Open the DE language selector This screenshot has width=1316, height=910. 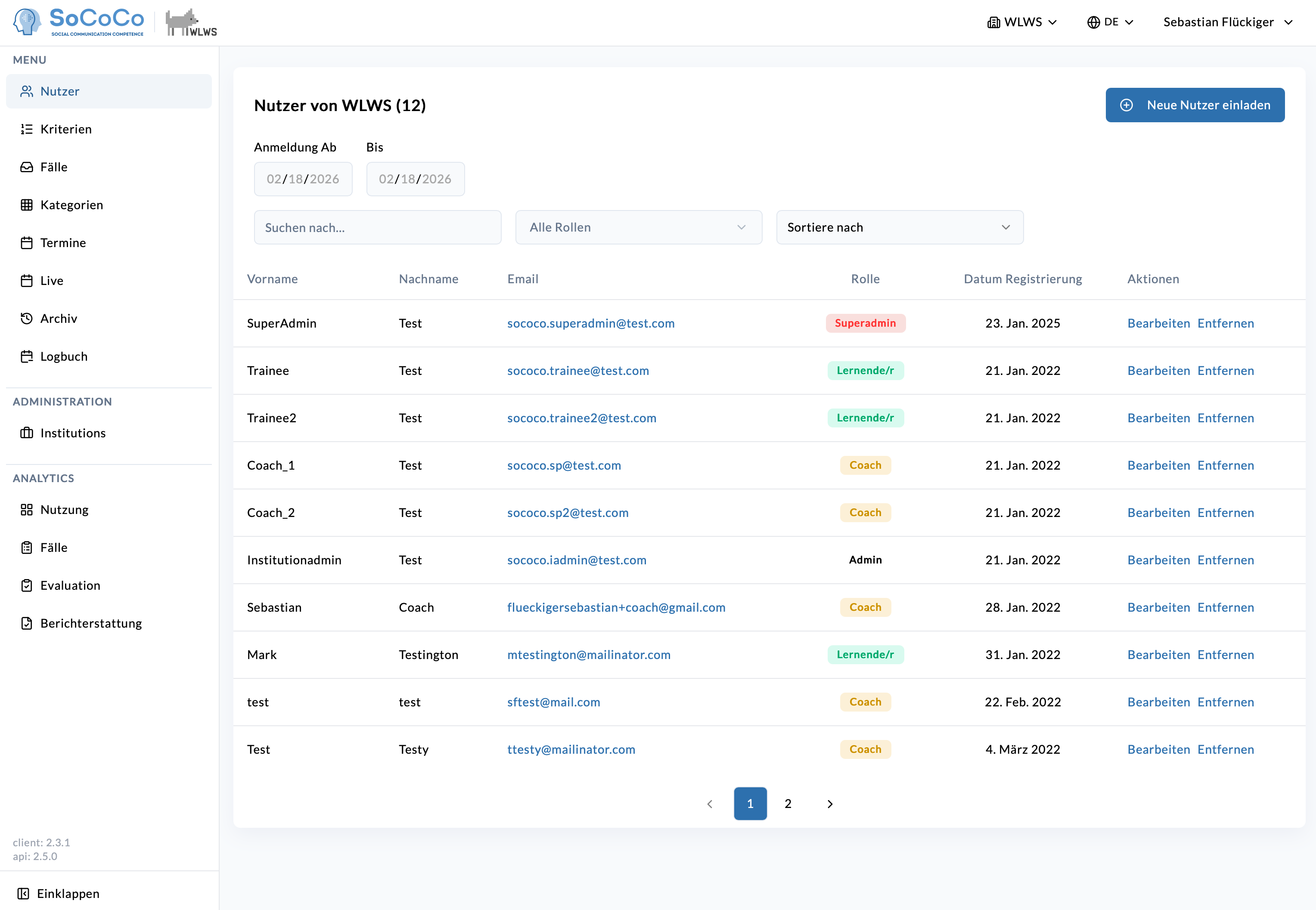point(1110,22)
